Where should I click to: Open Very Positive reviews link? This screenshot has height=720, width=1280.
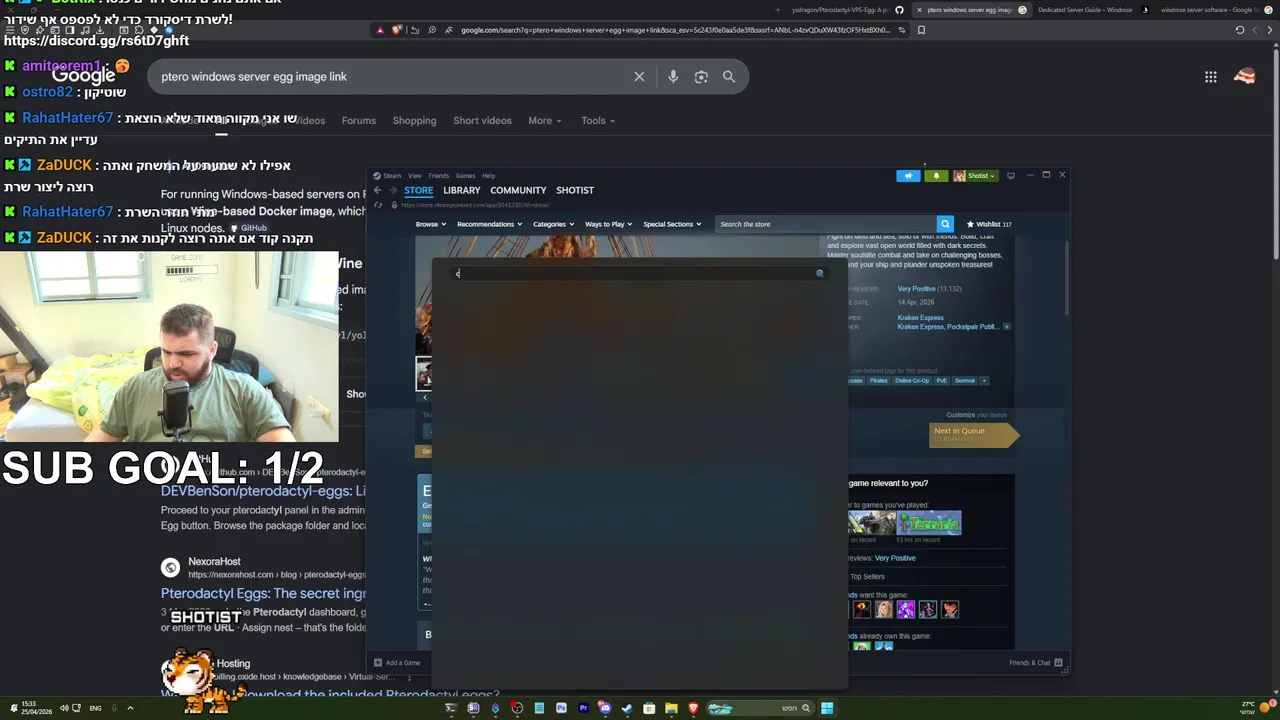916,289
